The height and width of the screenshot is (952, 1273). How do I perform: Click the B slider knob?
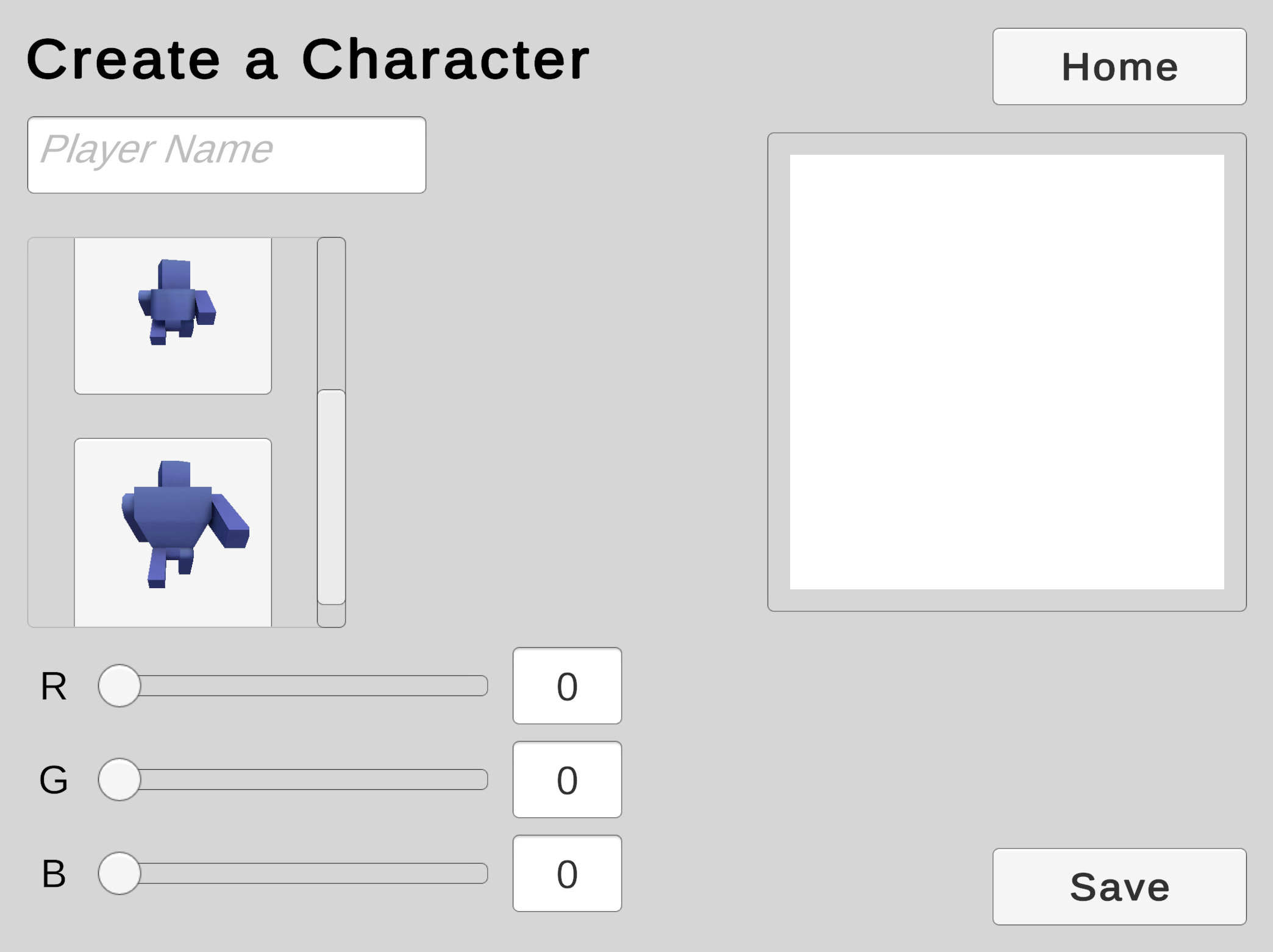[119, 873]
